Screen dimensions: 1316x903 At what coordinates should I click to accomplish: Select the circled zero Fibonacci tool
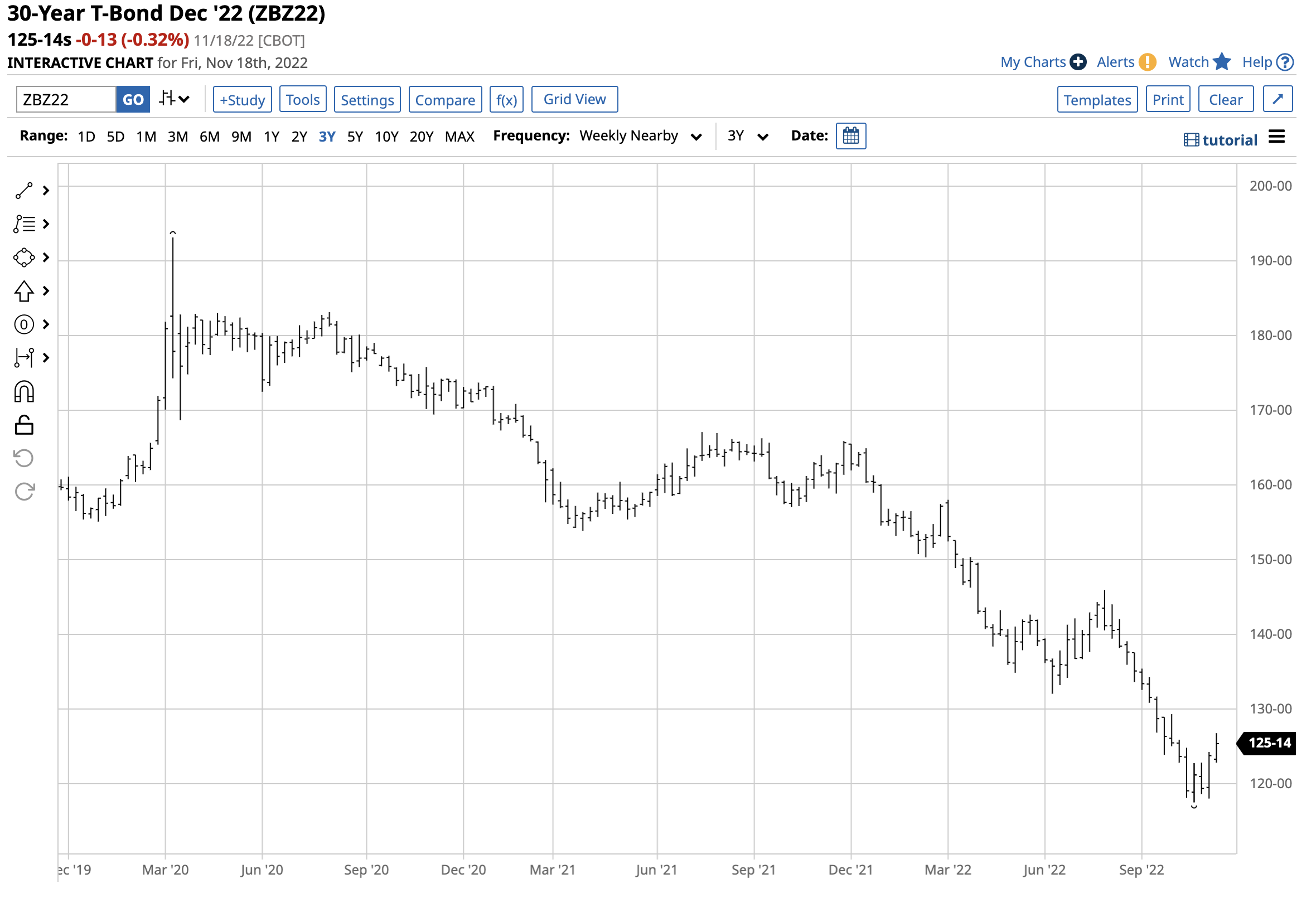point(24,325)
